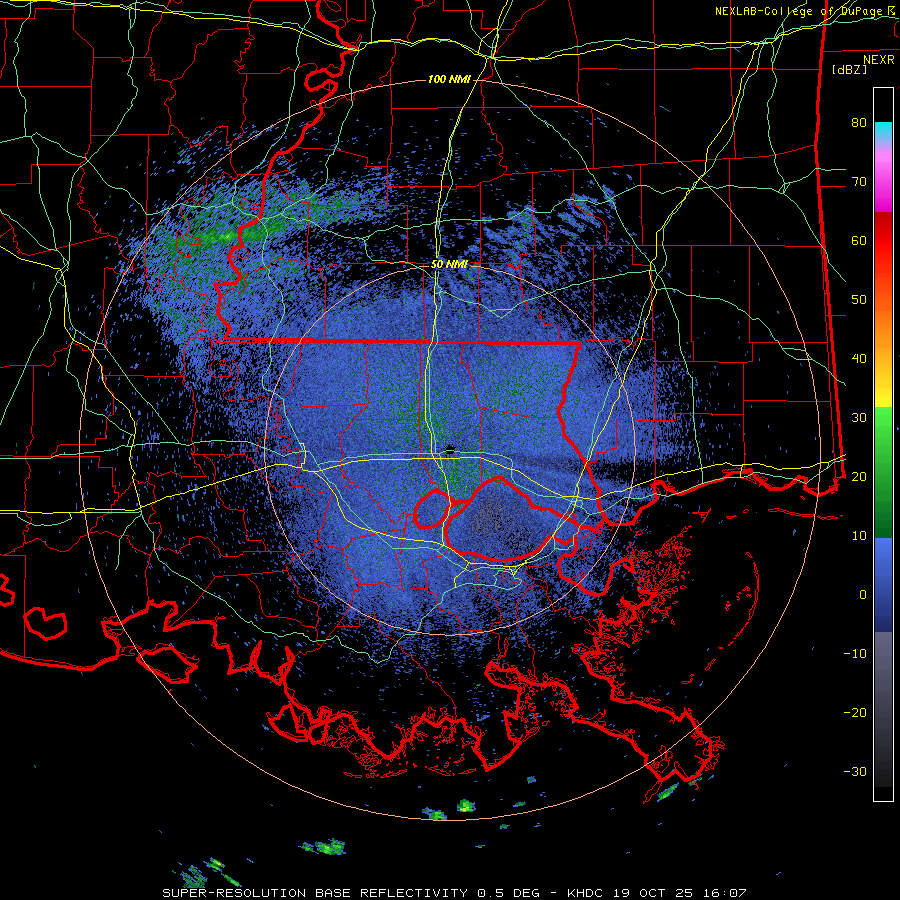Click the 40 value on the dBZ scale
900x900 pixels.
(x=859, y=359)
